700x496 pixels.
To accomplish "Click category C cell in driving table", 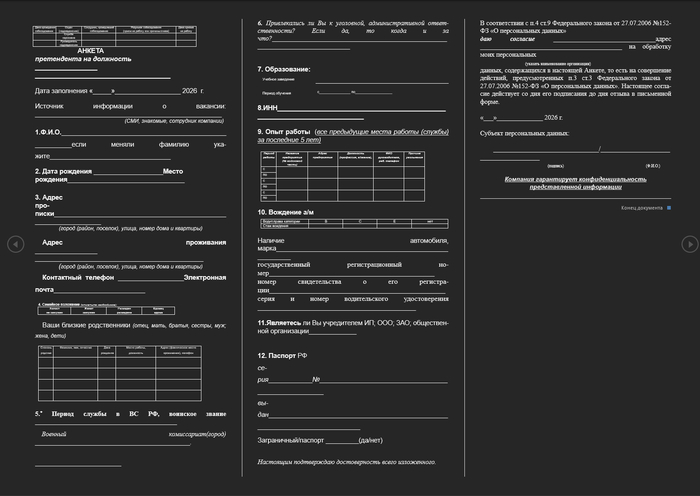I will click(360, 221).
